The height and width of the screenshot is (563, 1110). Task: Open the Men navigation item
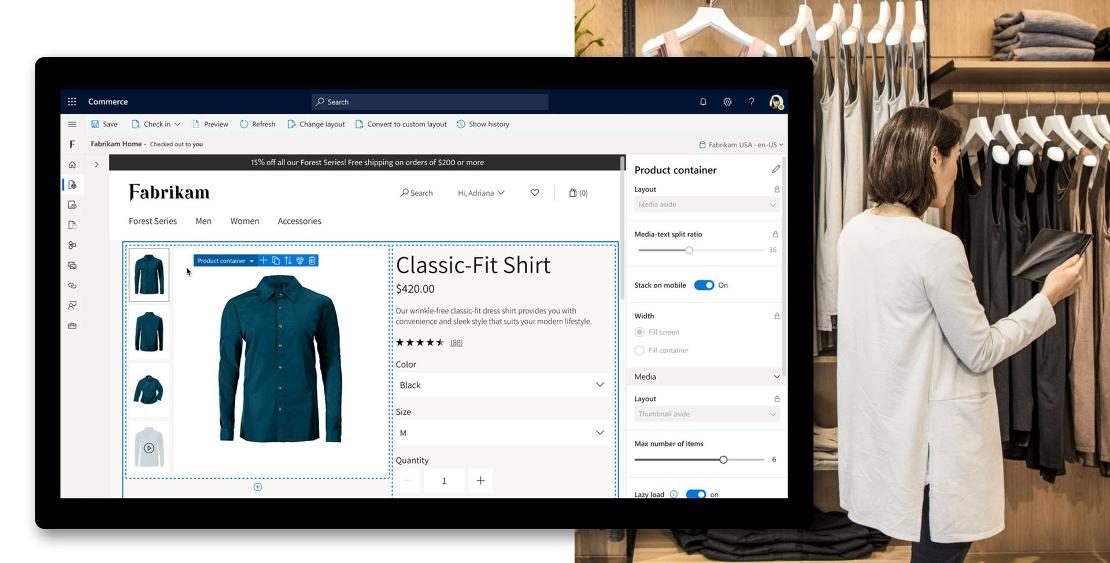coord(203,221)
